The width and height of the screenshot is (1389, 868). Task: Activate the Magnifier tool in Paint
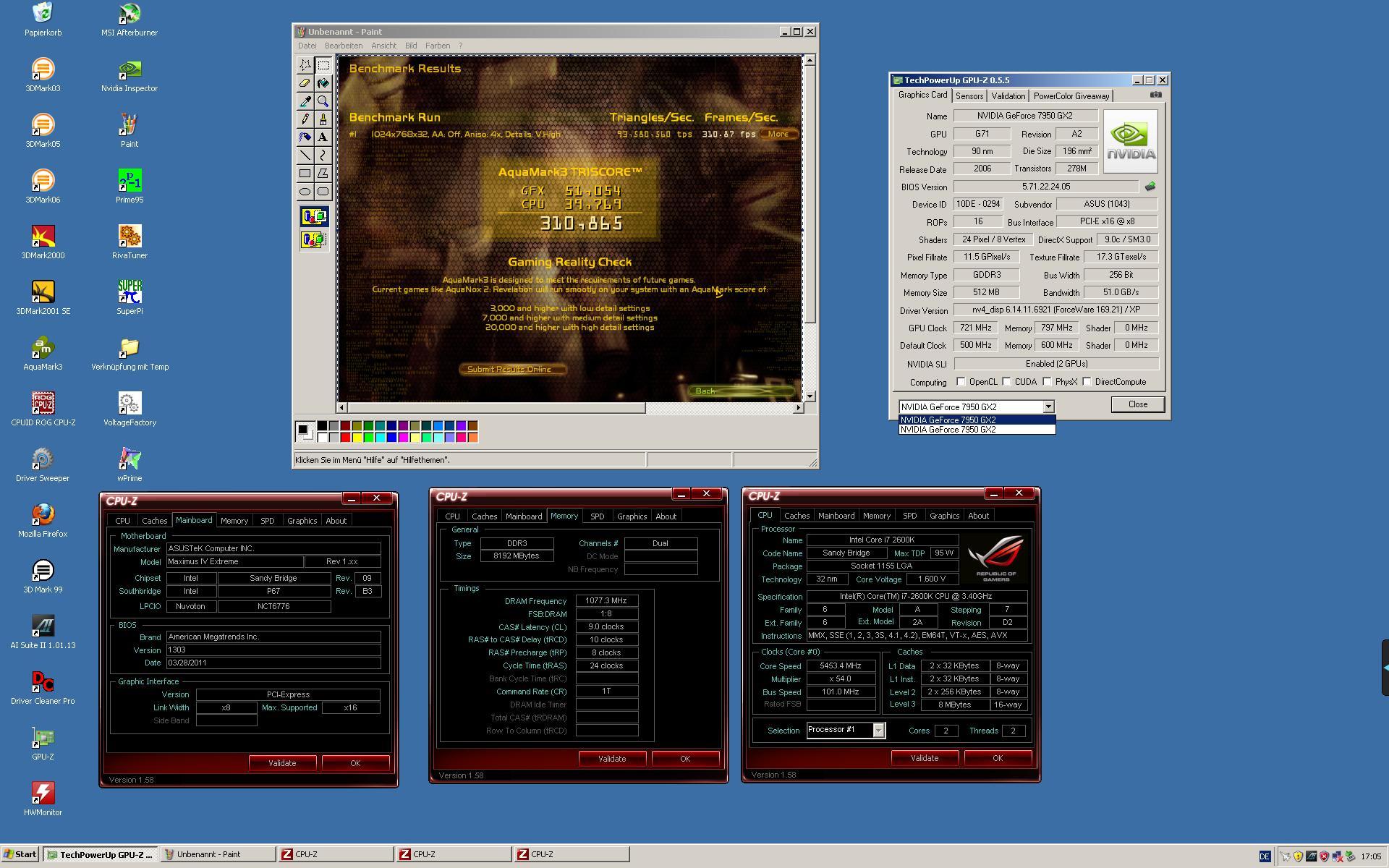323,101
